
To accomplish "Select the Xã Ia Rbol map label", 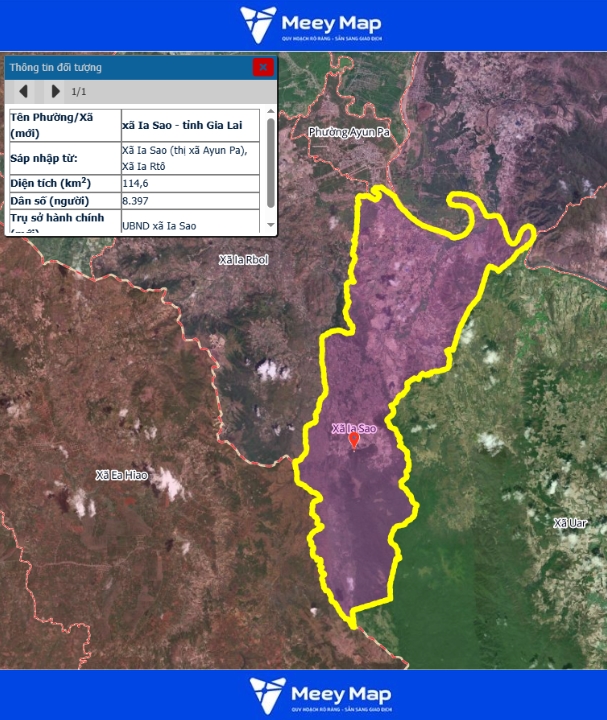I will pos(244,260).
